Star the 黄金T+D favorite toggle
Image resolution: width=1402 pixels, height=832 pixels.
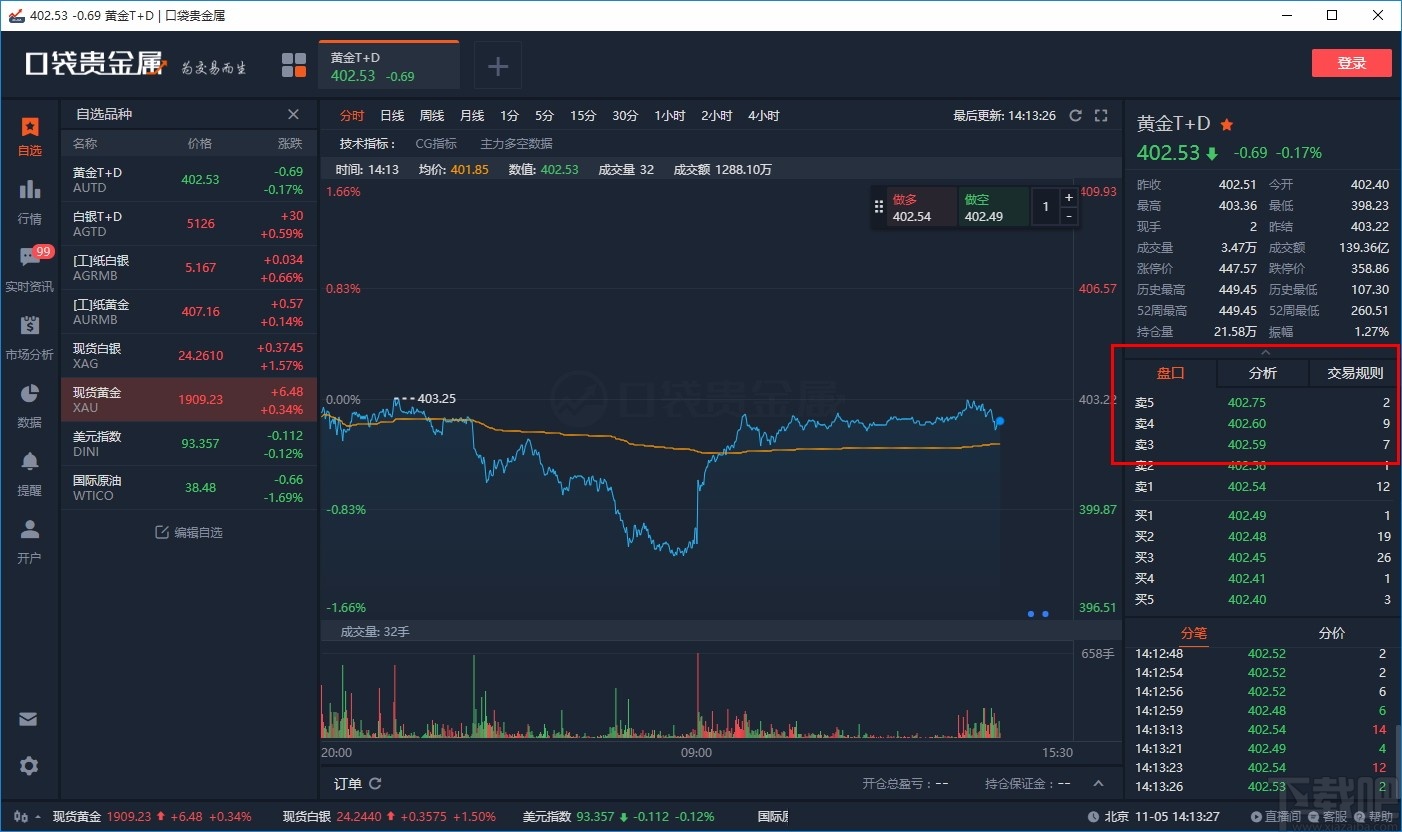[1227, 124]
